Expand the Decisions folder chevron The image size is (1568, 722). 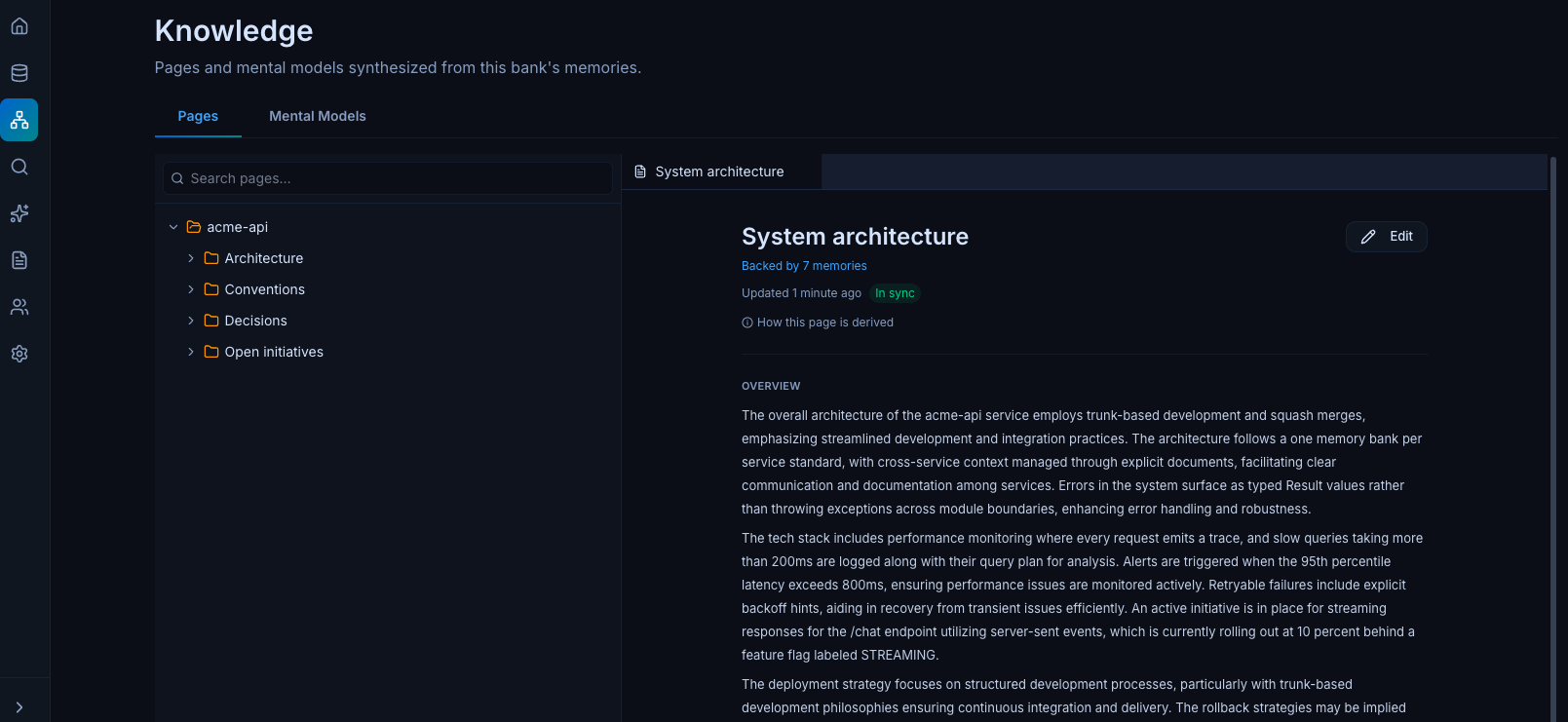pyautogui.click(x=191, y=321)
